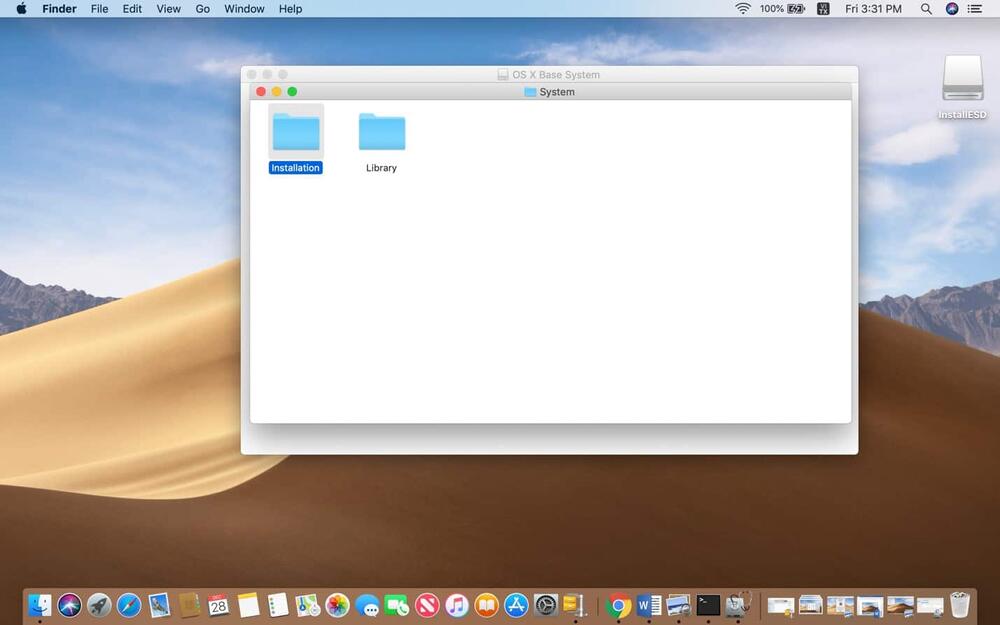Show Notification Center from the menu bar

pos(975,9)
